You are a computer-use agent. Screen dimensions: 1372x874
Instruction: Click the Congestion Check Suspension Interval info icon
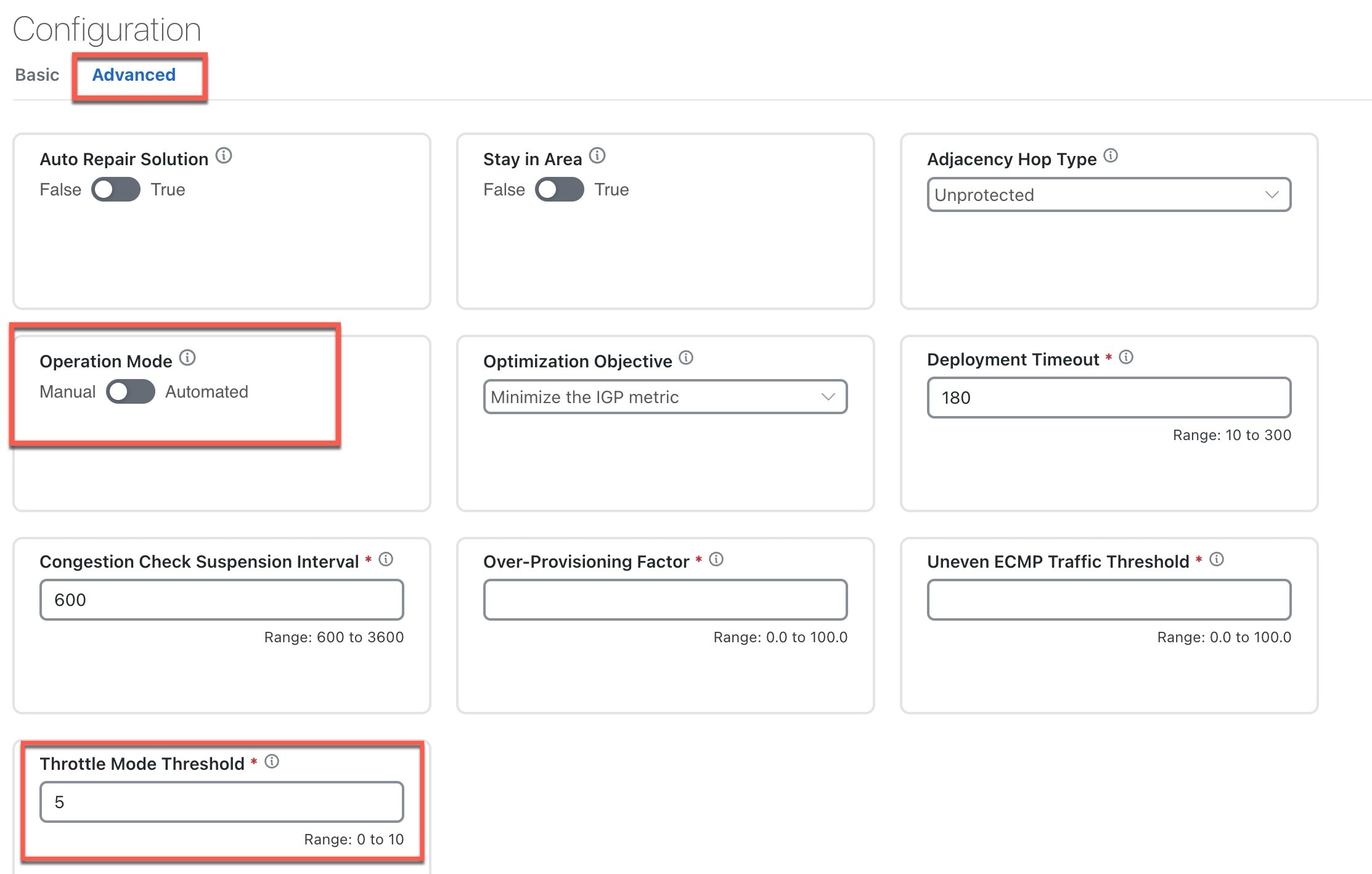click(x=386, y=558)
